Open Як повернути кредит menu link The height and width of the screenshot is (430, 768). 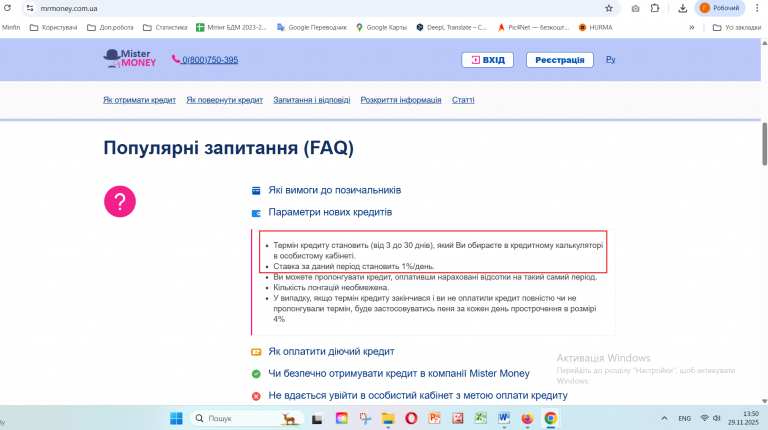(x=224, y=100)
